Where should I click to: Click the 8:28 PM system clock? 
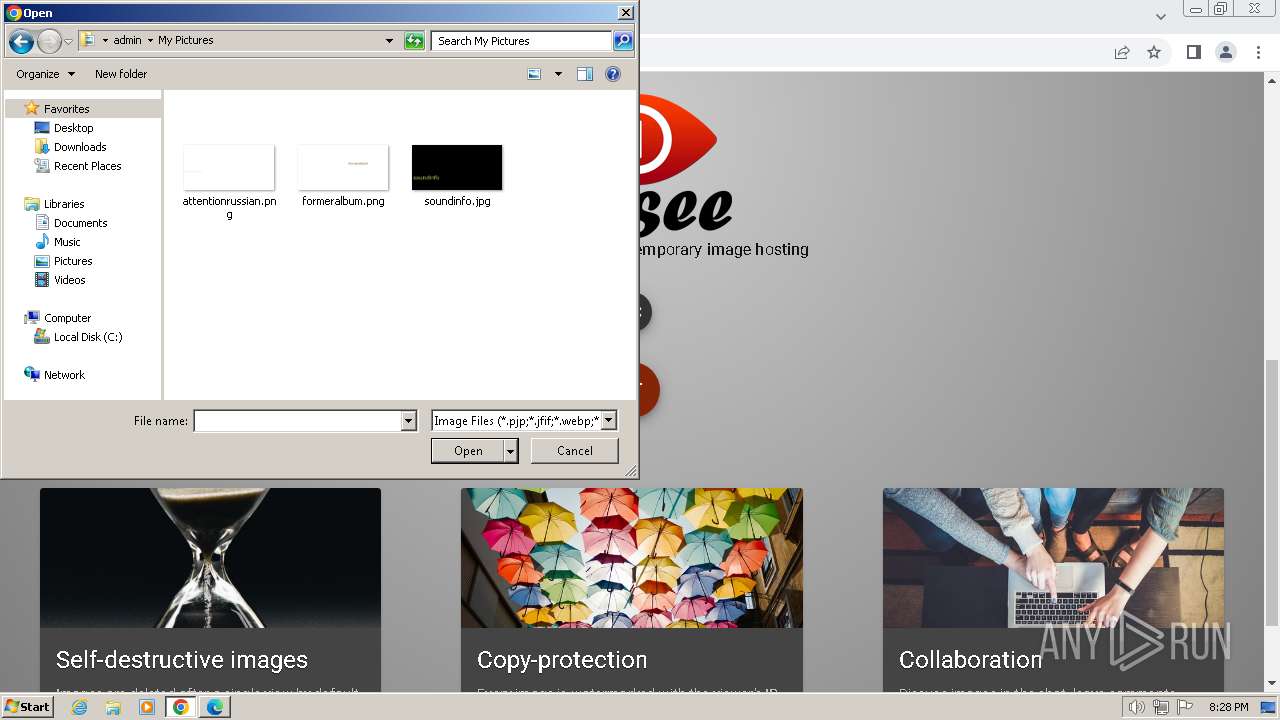point(1228,707)
